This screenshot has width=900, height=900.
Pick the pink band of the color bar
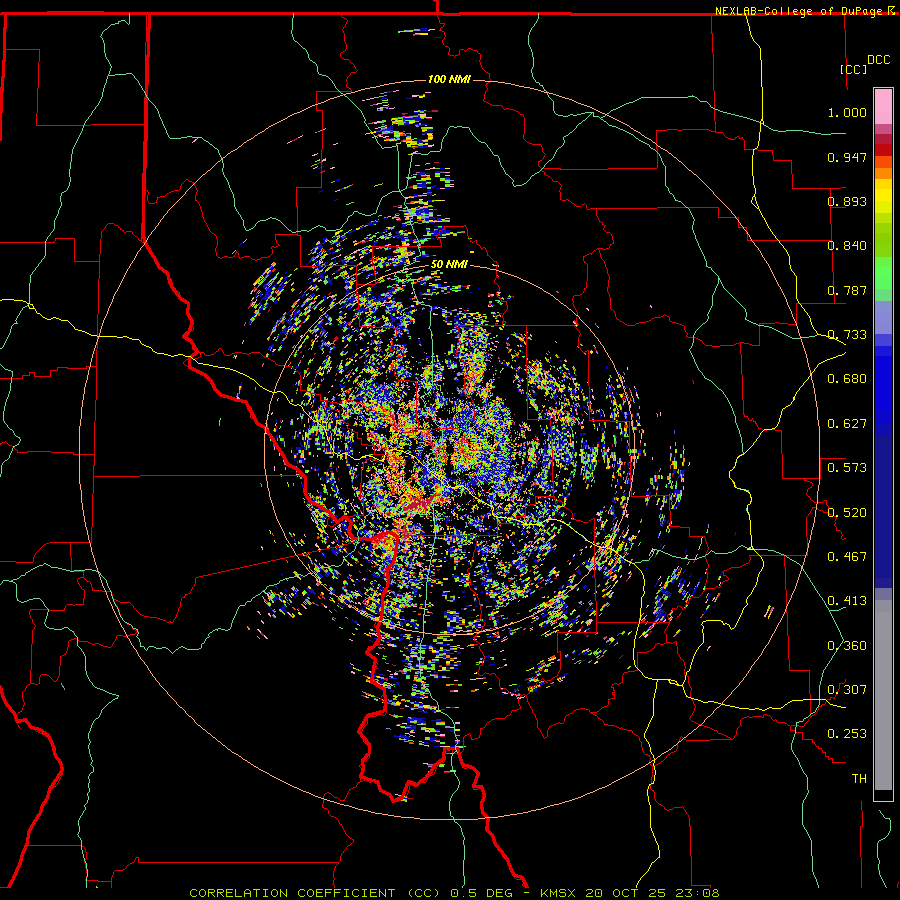(x=883, y=106)
